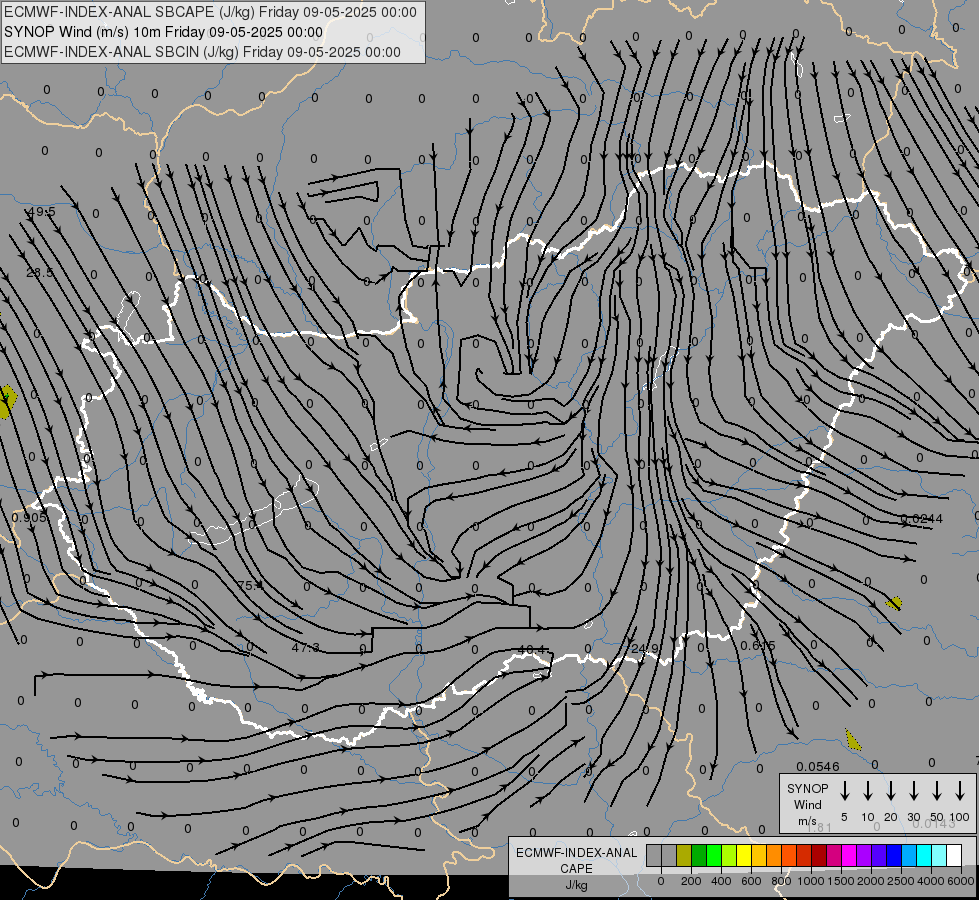Select the purple CAPE swatch
The image size is (979, 900).
[864, 856]
